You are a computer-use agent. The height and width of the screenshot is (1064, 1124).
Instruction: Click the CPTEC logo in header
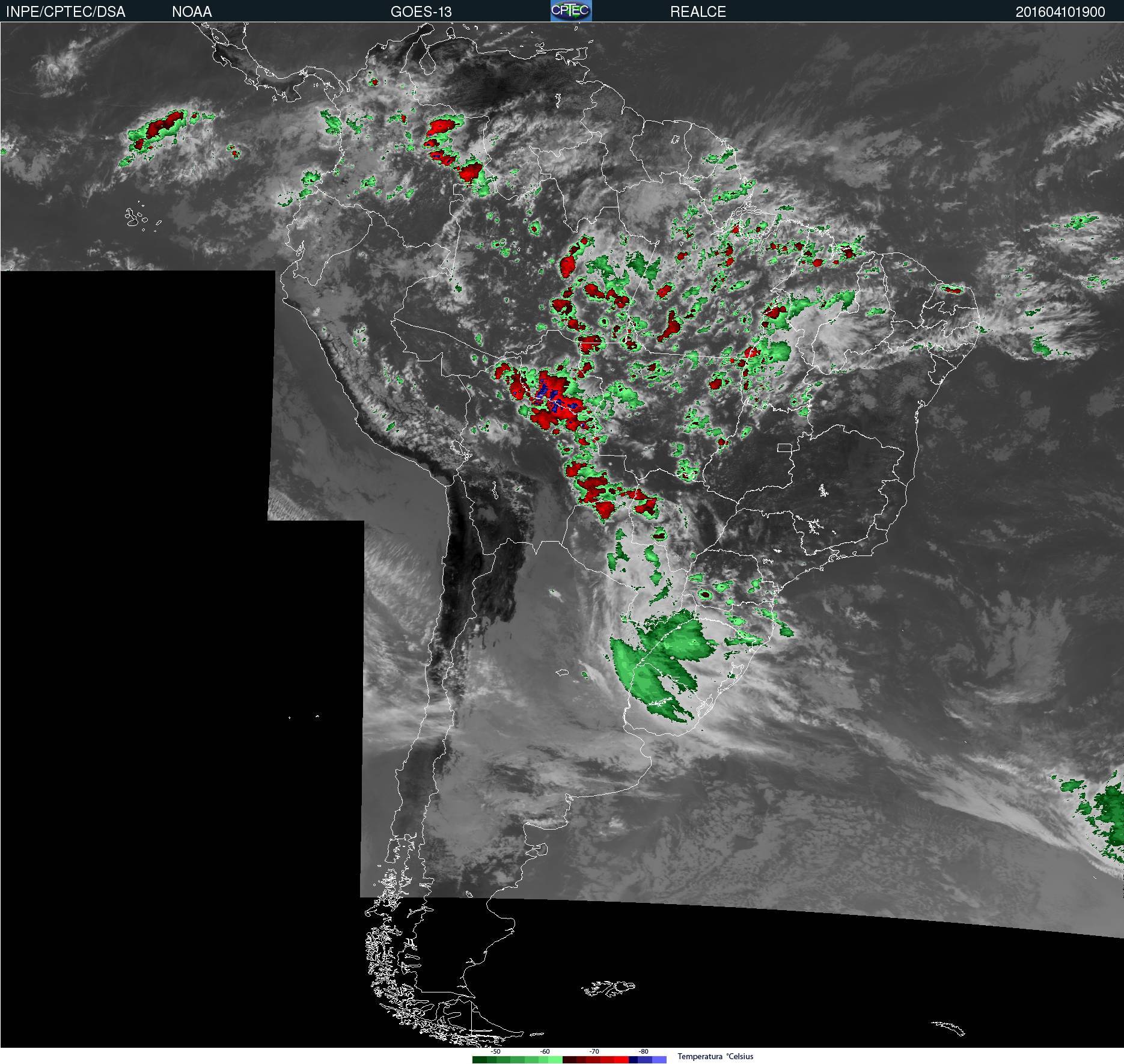[x=571, y=11]
